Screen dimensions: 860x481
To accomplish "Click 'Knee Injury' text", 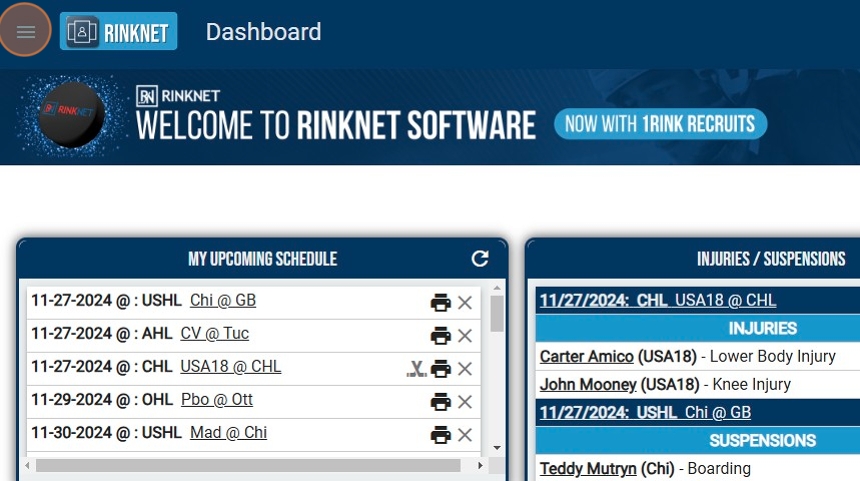I will [x=751, y=384].
